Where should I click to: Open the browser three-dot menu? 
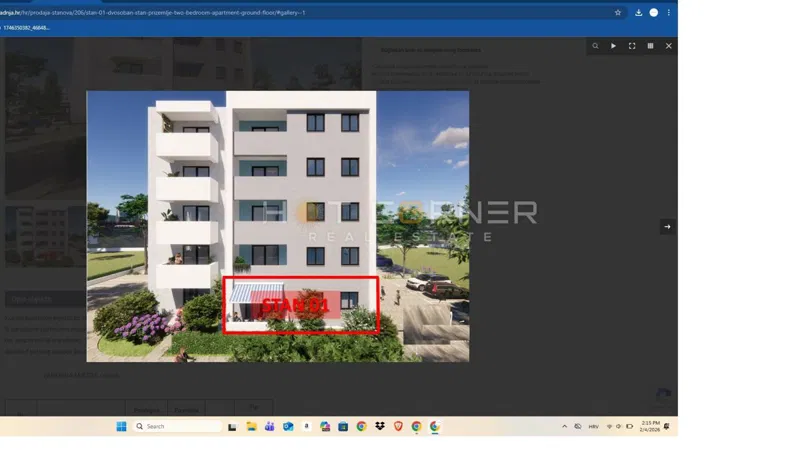point(668,13)
